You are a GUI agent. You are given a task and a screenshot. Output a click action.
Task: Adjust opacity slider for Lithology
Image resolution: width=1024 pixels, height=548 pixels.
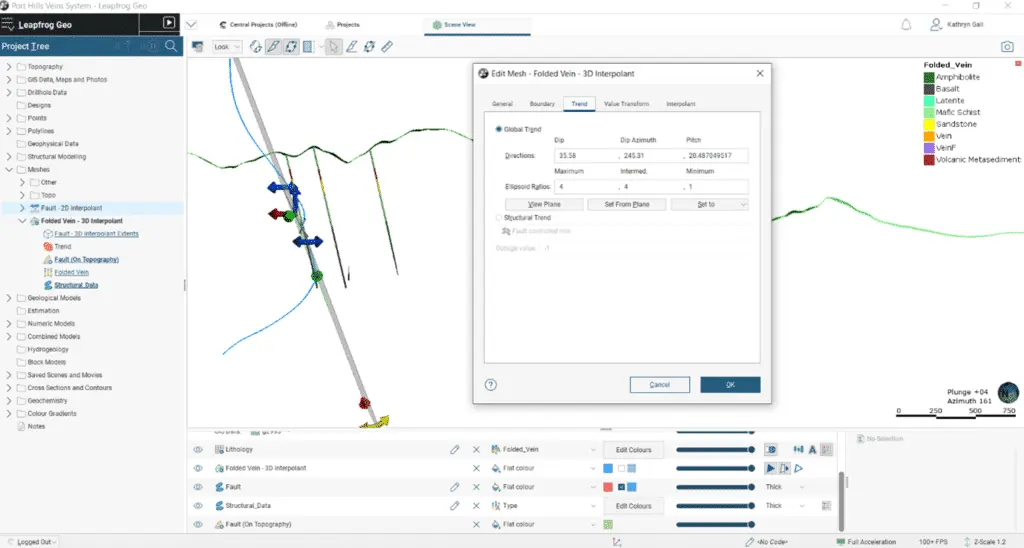coord(715,449)
